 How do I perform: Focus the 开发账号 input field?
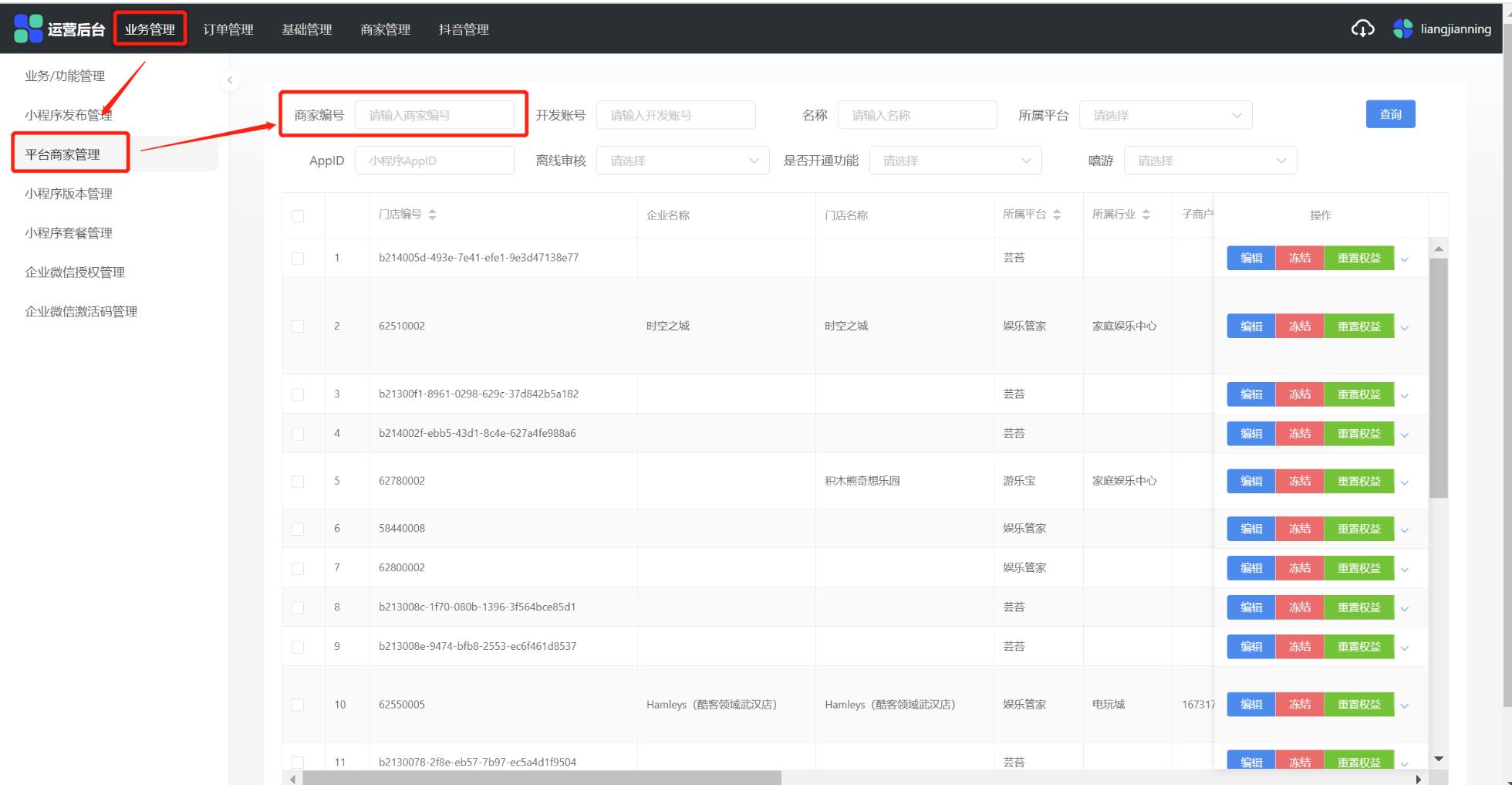[676, 115]
